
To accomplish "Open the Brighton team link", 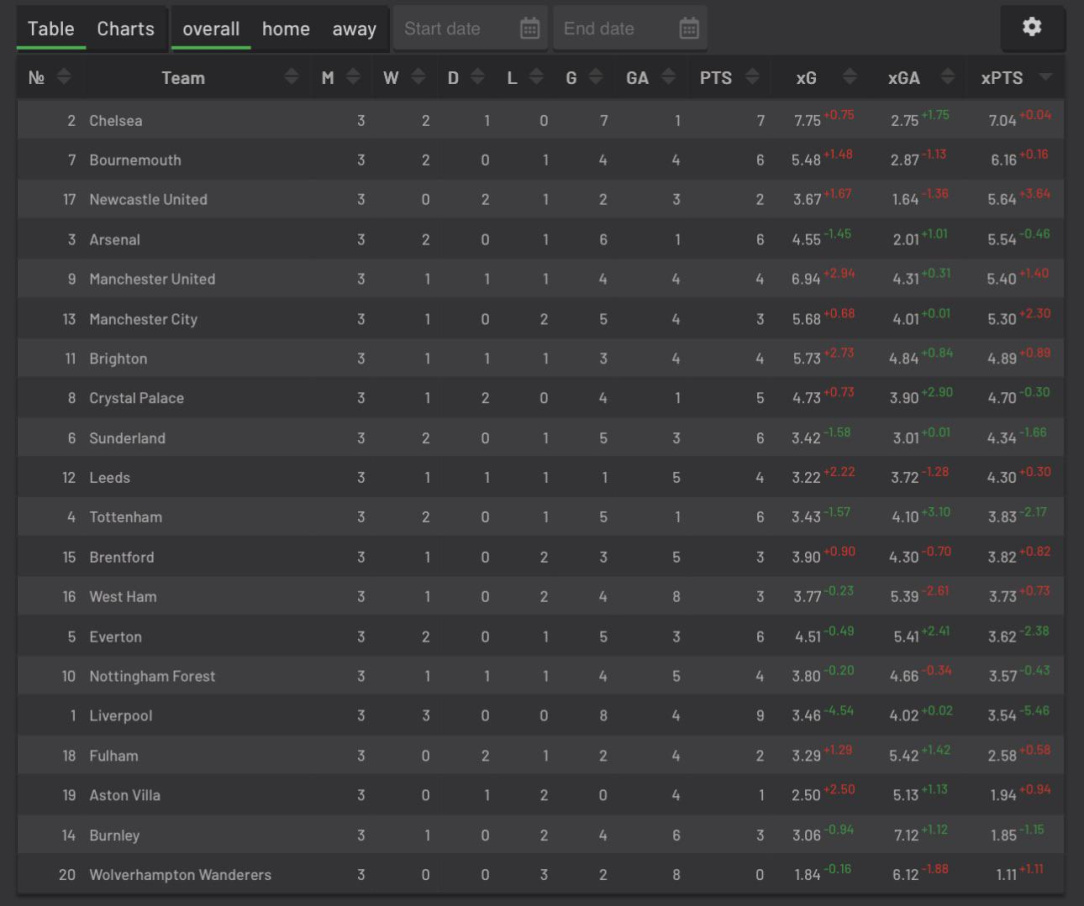I will [x=118, y=359].
